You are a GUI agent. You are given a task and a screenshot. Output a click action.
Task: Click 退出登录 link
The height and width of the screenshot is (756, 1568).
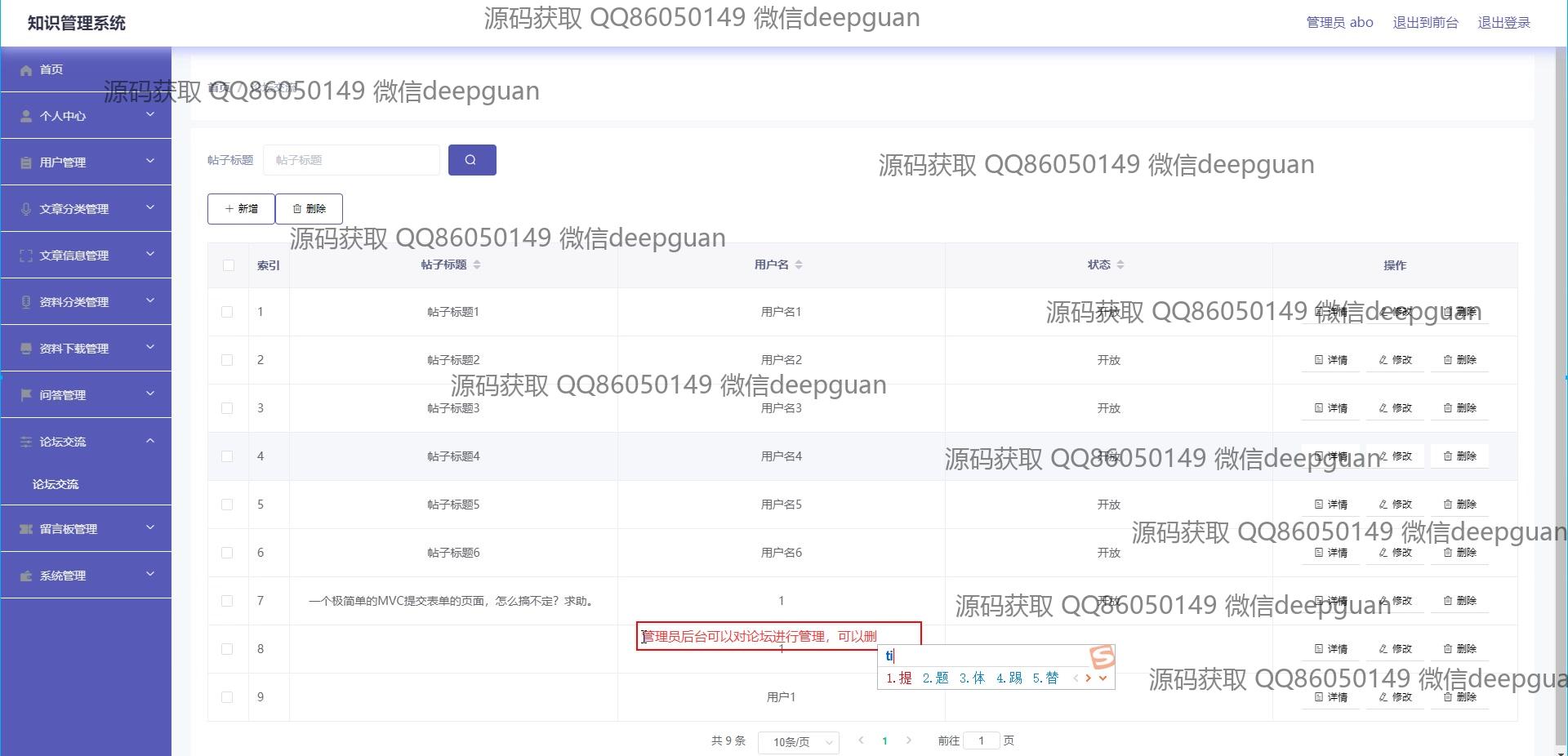[1504, 23]
